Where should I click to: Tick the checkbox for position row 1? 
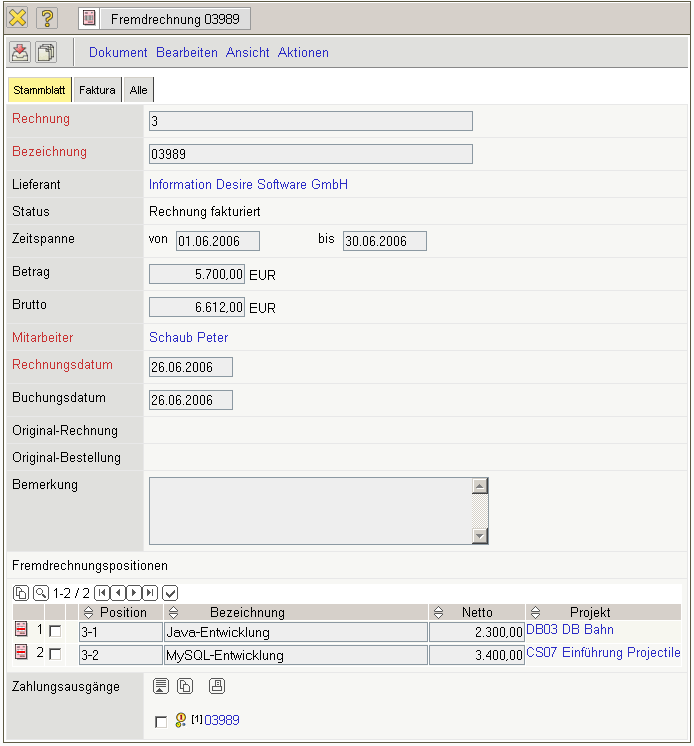pos(55,631)
